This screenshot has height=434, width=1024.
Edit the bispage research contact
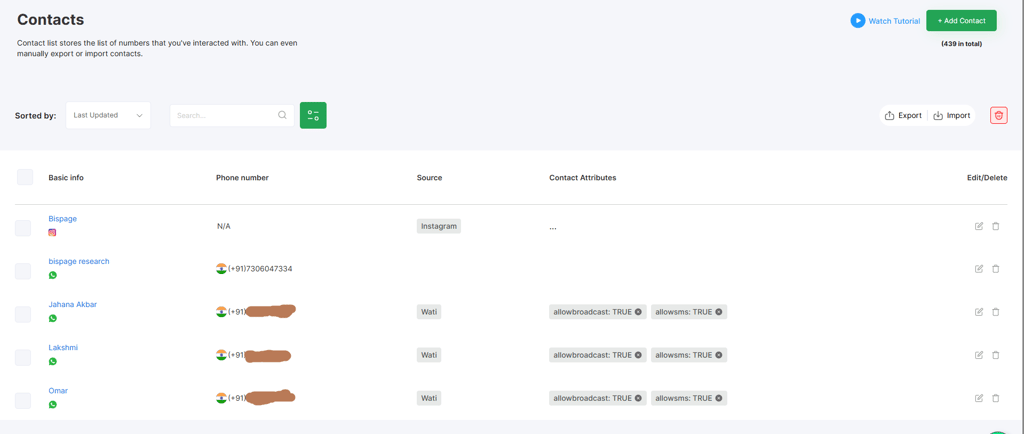[978, 268]
